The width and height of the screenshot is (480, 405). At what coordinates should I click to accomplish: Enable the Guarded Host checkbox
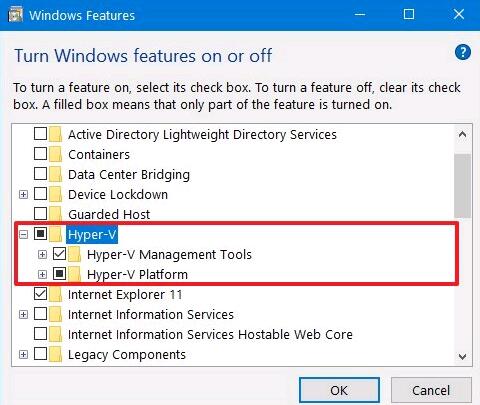40,213
